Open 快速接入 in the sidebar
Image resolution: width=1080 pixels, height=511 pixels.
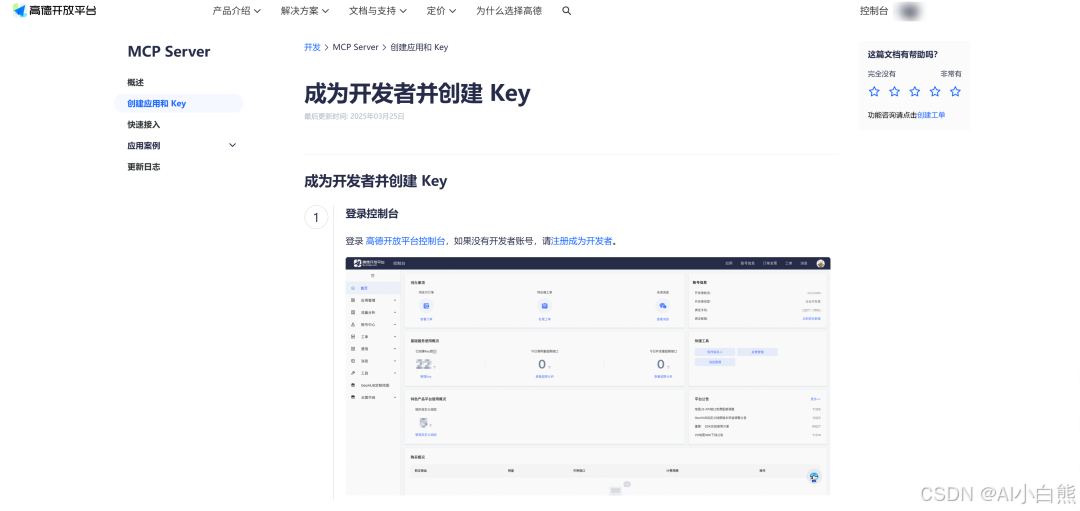point(144,125)
